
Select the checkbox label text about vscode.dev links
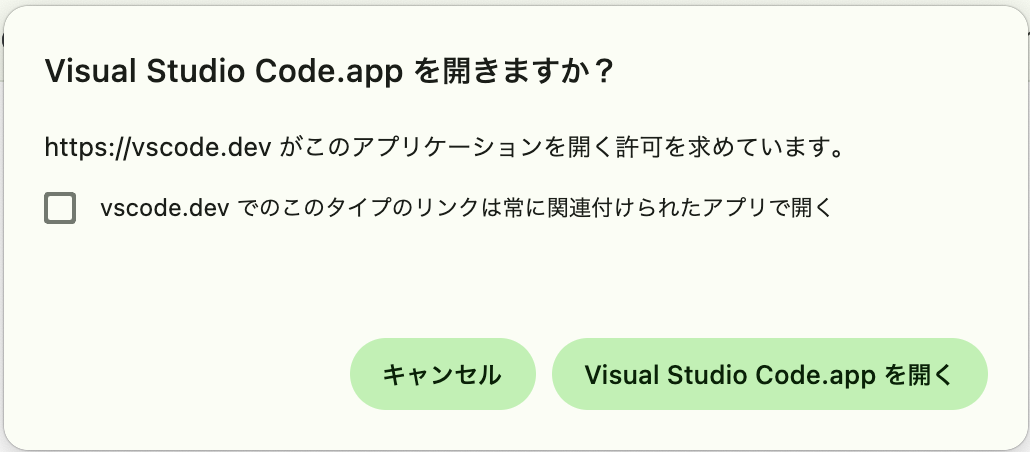(x=466, y=208)
